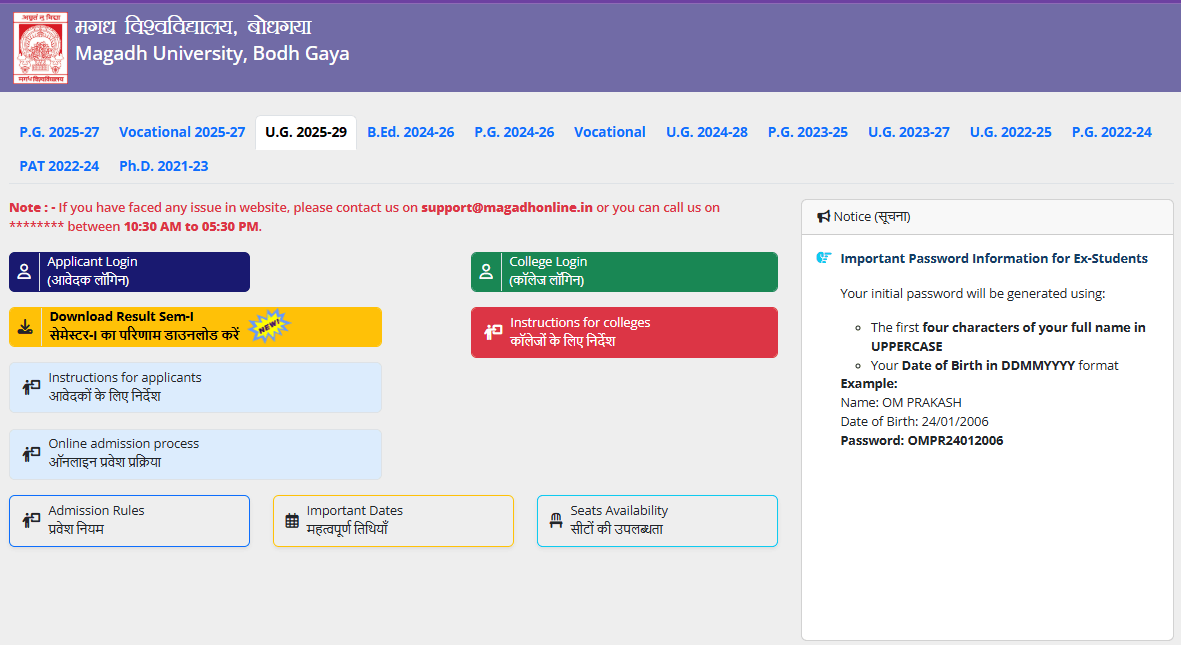Click the Magadh University emblem logo
This screenshot has height=645, width=1181.
coord(39,46)
